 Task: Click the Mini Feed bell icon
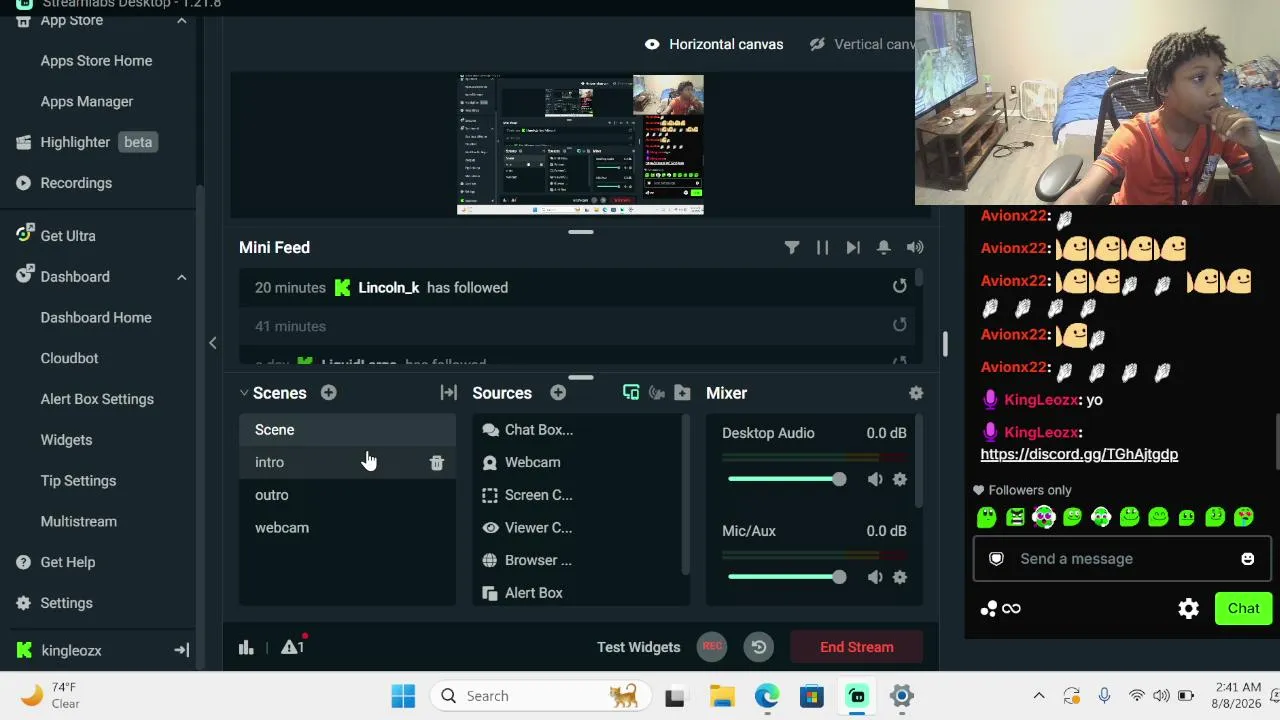click(884, 247)
